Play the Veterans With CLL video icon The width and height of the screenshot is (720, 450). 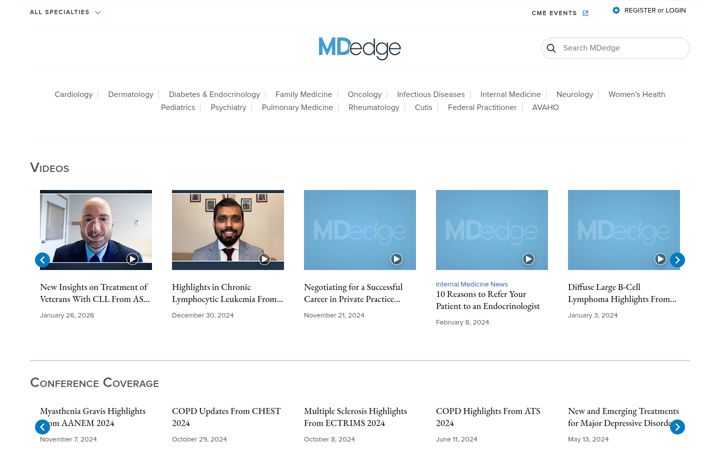pos(132,259)
